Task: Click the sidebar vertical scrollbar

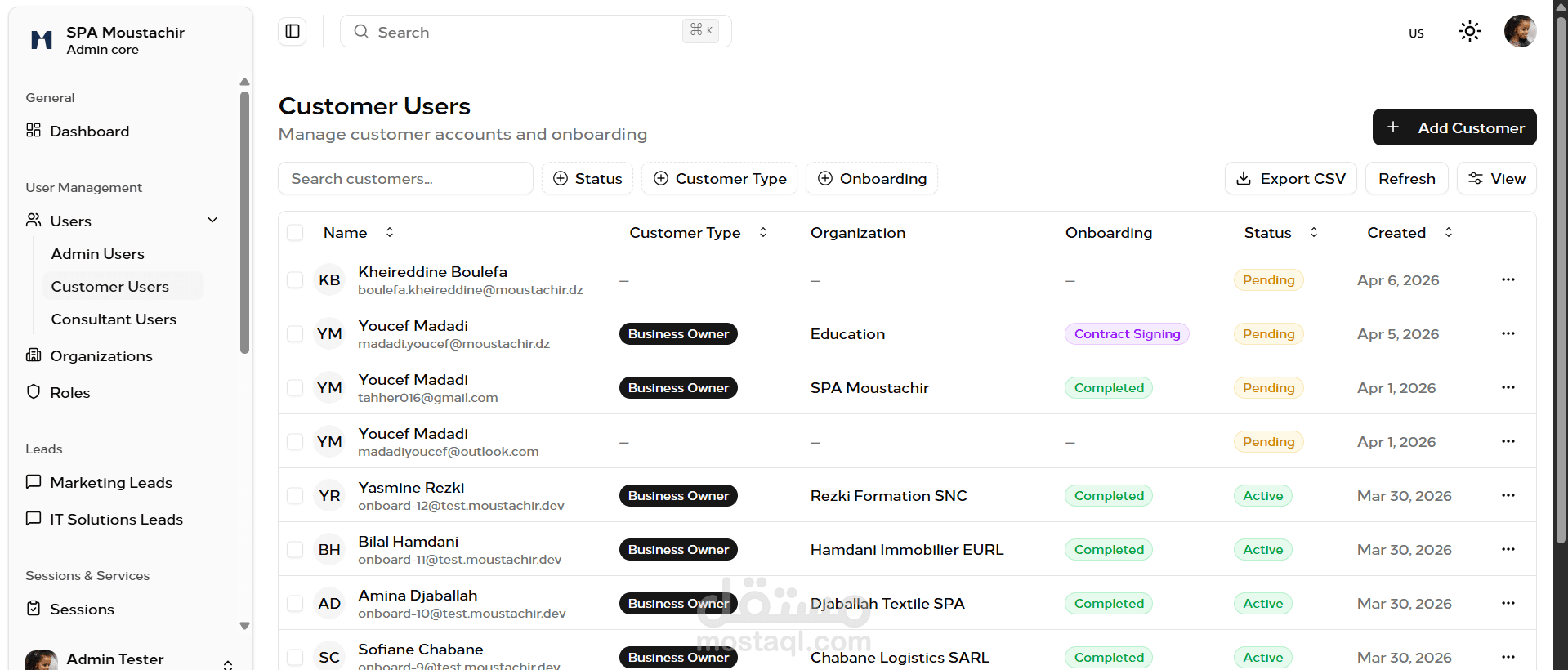Action: click(244, 221)
